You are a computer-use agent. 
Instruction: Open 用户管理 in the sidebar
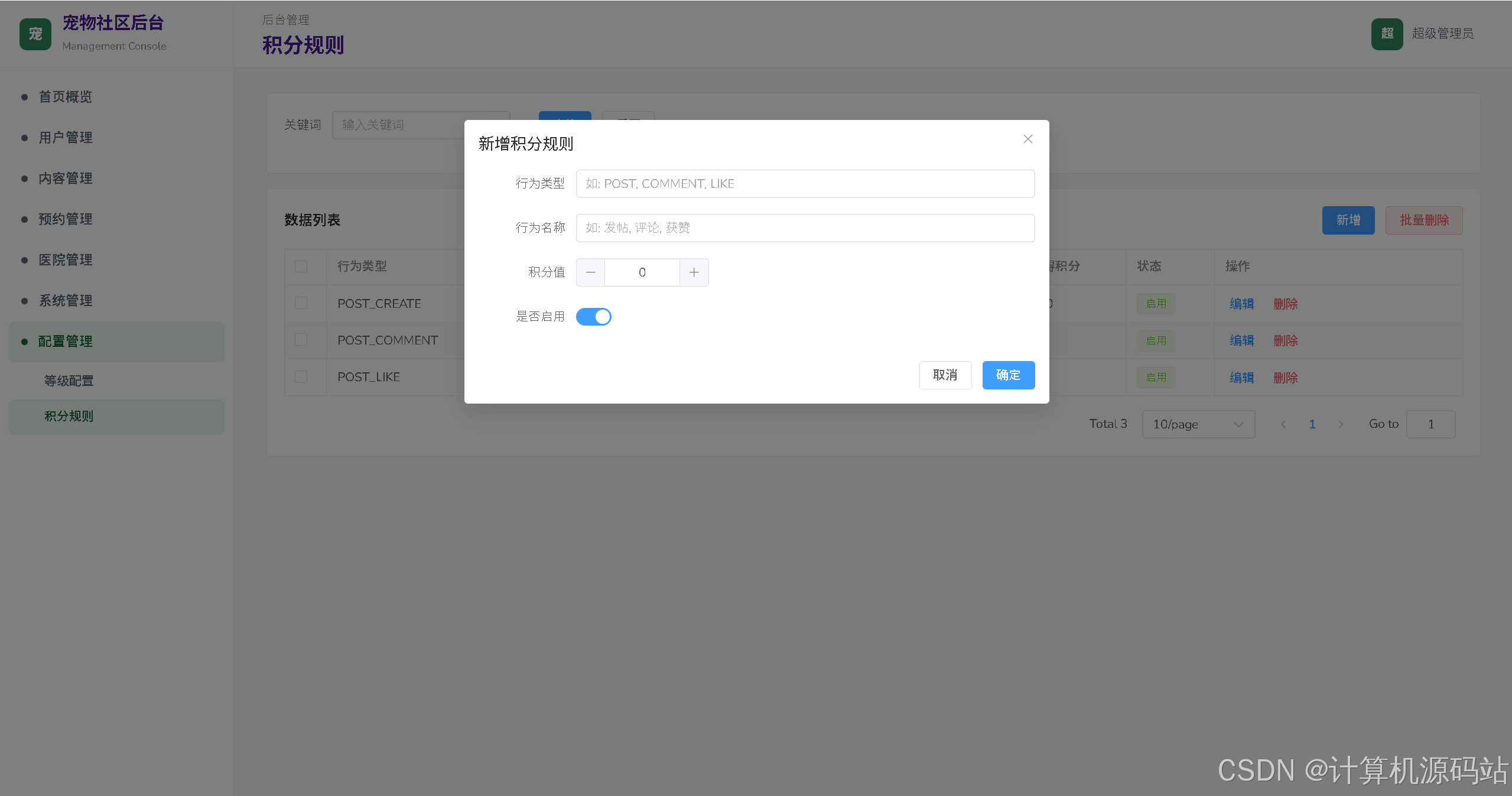tap(116, 138)
